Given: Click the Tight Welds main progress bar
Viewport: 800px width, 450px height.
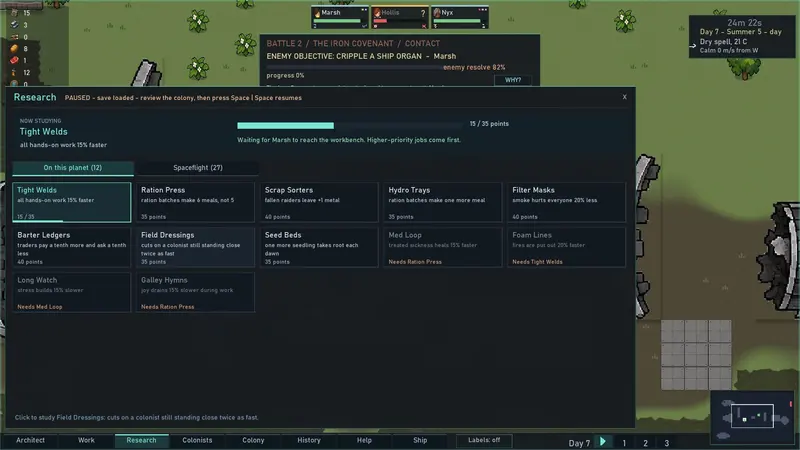Looking at the screenshot, I should pyautogui.click(x=350, y=126).
